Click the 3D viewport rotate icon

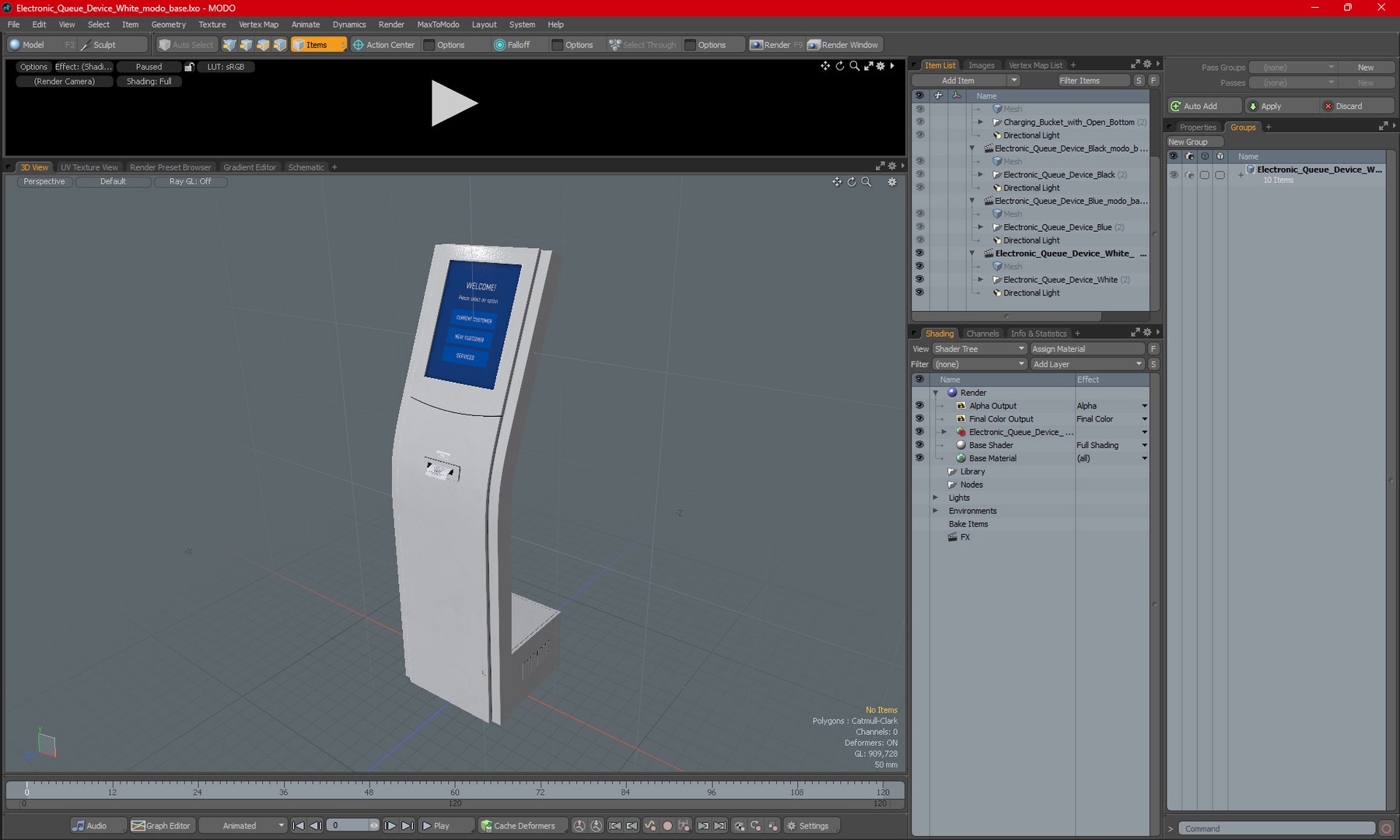(x=852, y=181)
